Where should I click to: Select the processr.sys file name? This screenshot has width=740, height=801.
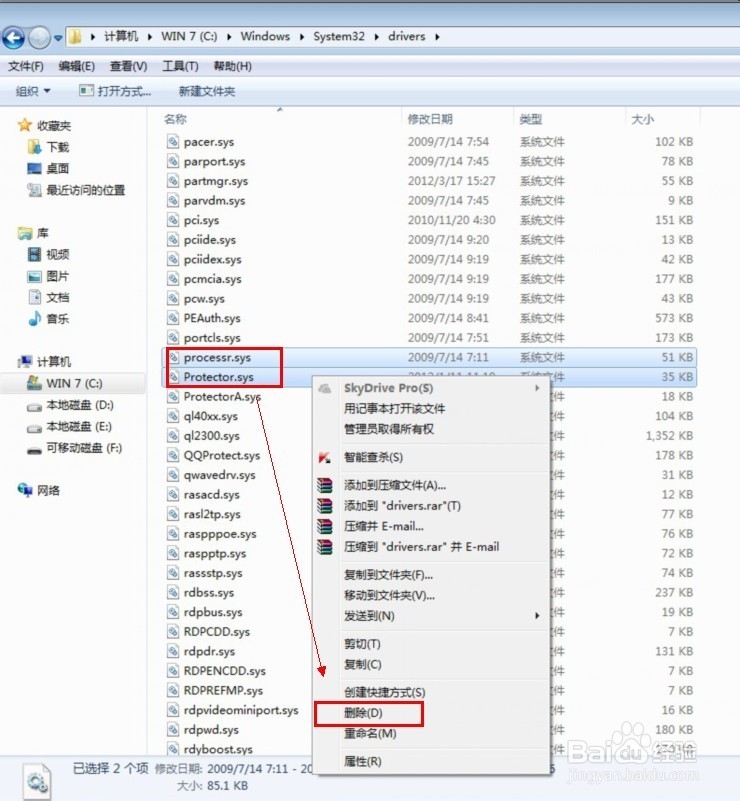[217, 358]
